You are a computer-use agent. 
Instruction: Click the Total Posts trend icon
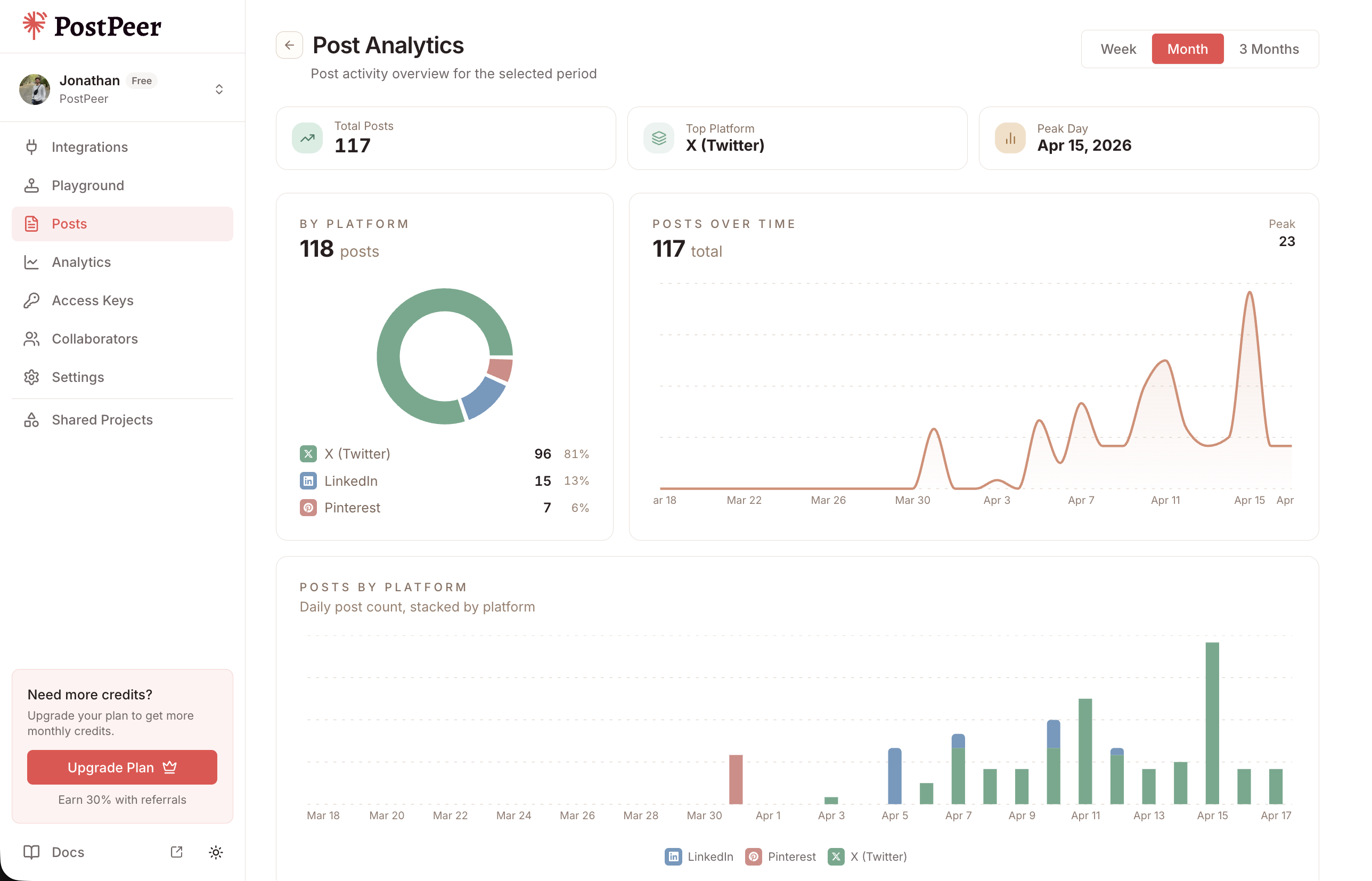[x=307, y=138]
